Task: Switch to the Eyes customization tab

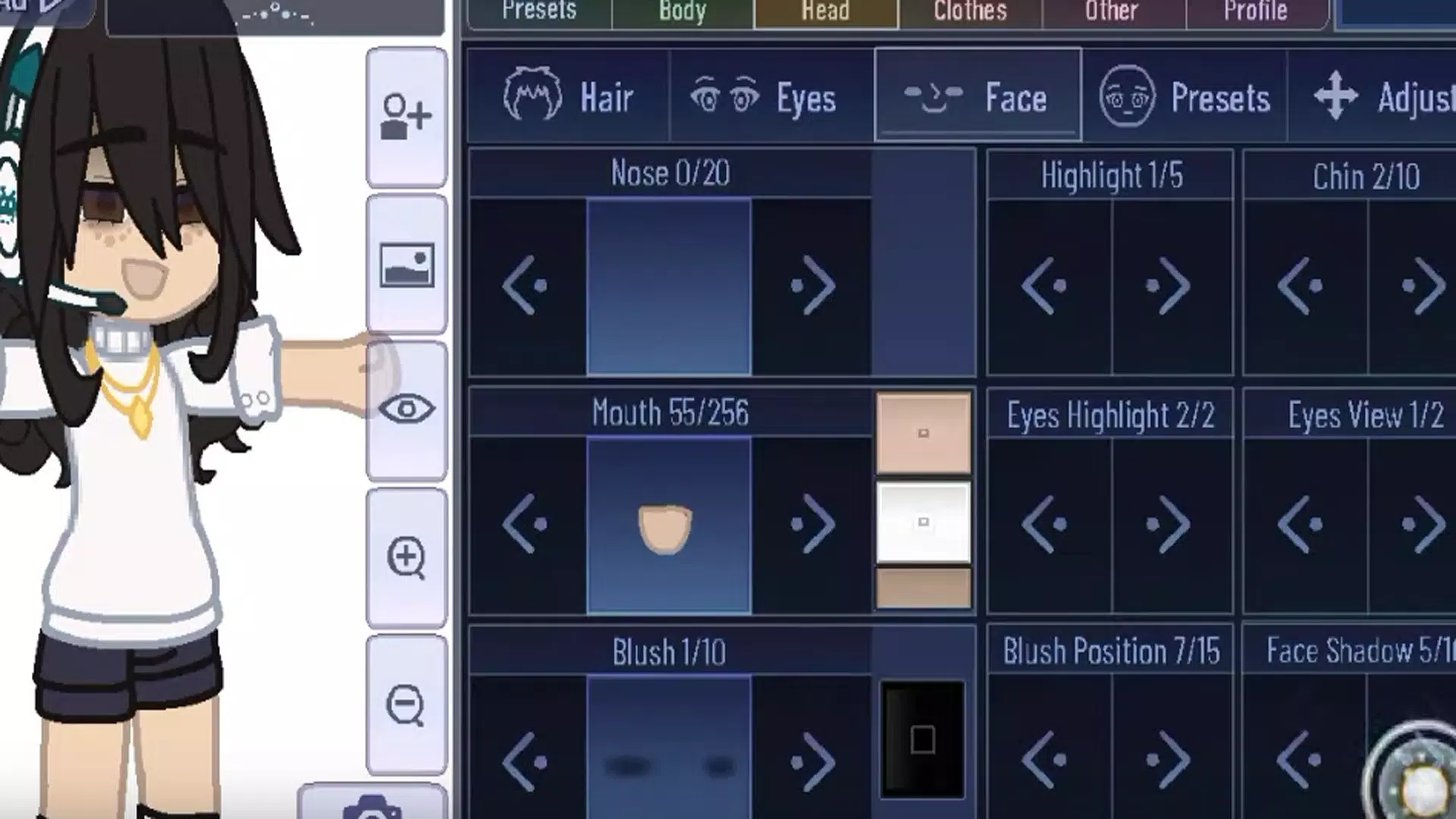Action: 761,97
